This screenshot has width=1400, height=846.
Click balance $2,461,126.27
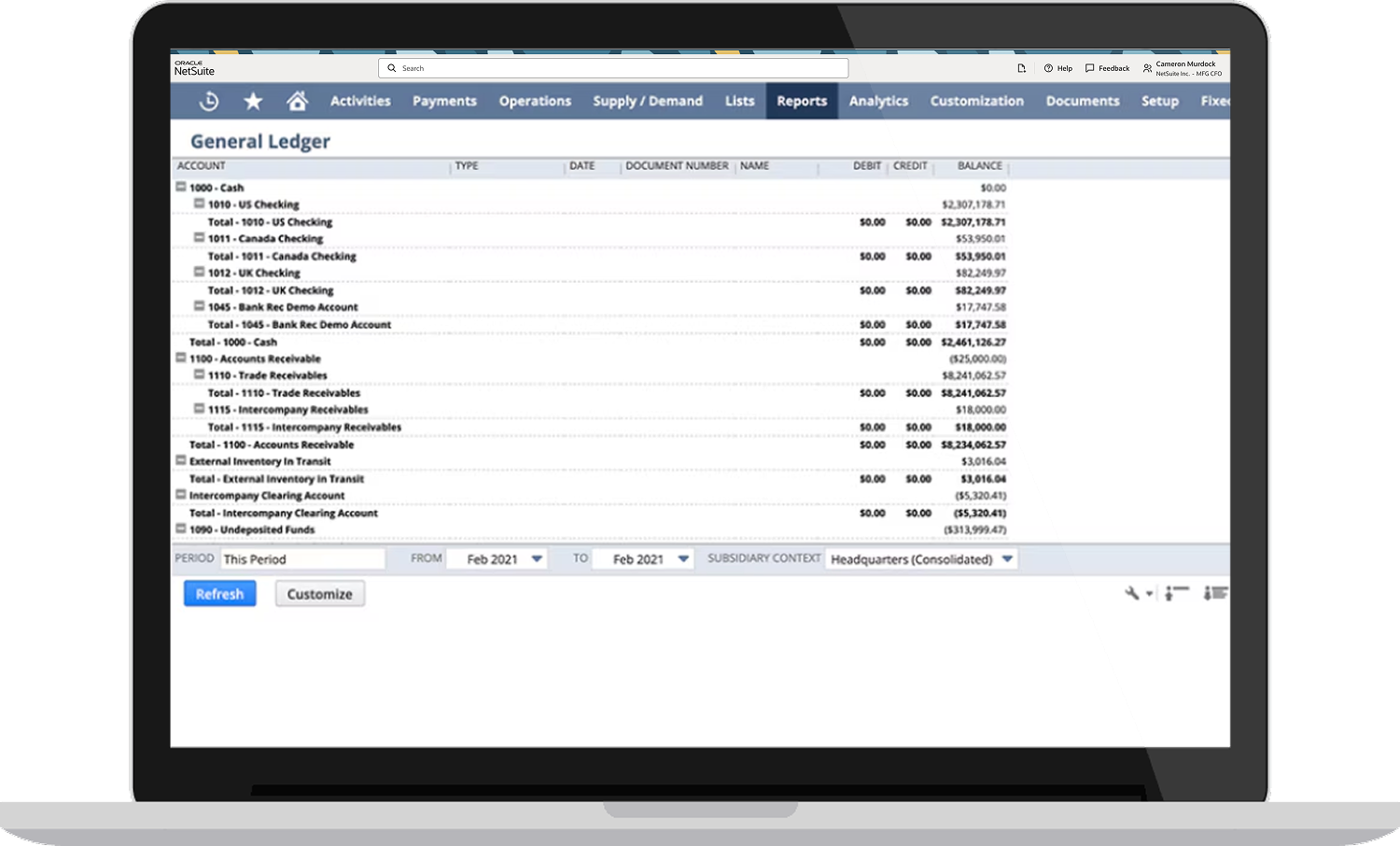pyautogui.click(x=973, y=342)
